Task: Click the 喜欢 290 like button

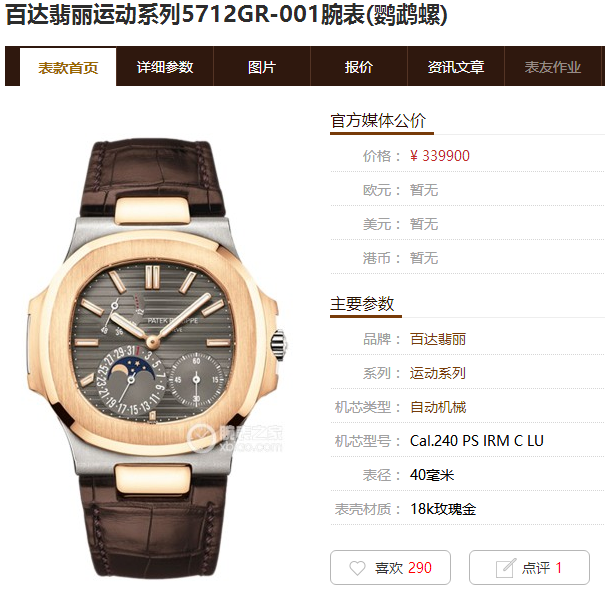Action: click(x=390, y=567)
